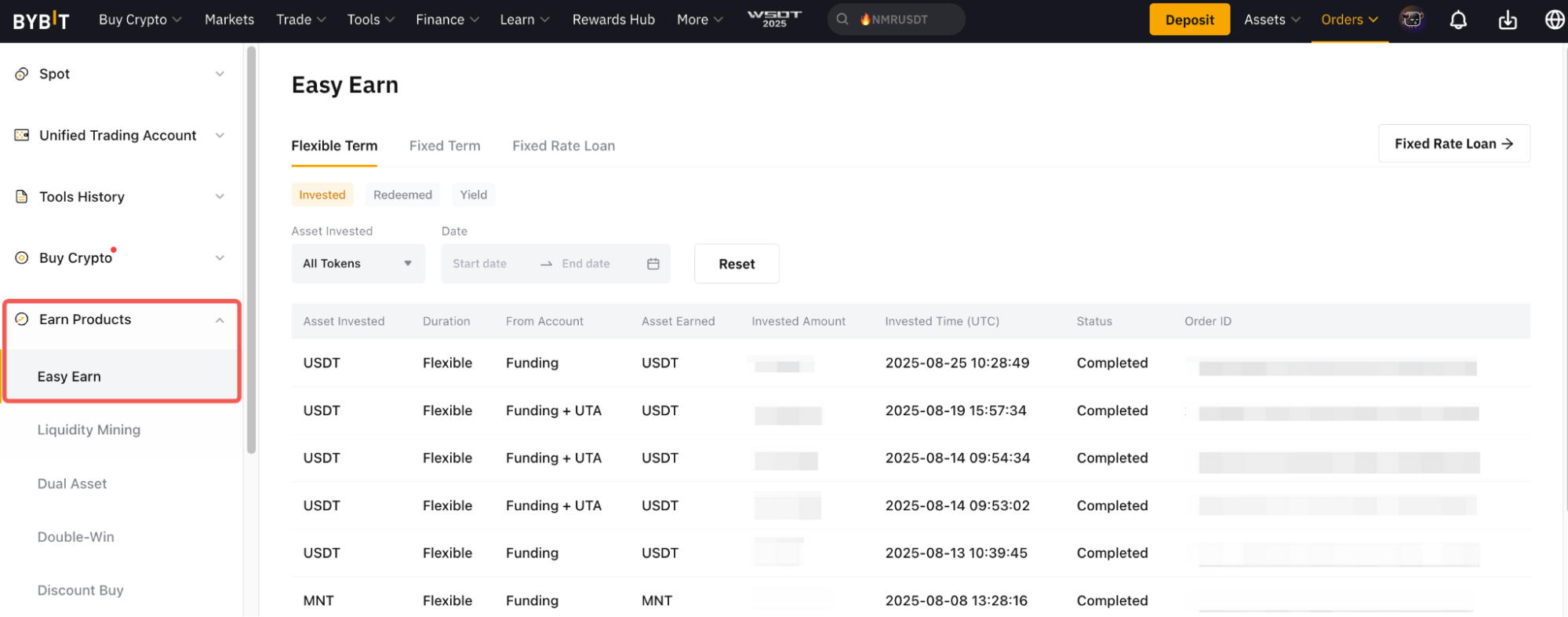
Task: Expand the Unified Trading Account section
Action: tap(220, 136)
